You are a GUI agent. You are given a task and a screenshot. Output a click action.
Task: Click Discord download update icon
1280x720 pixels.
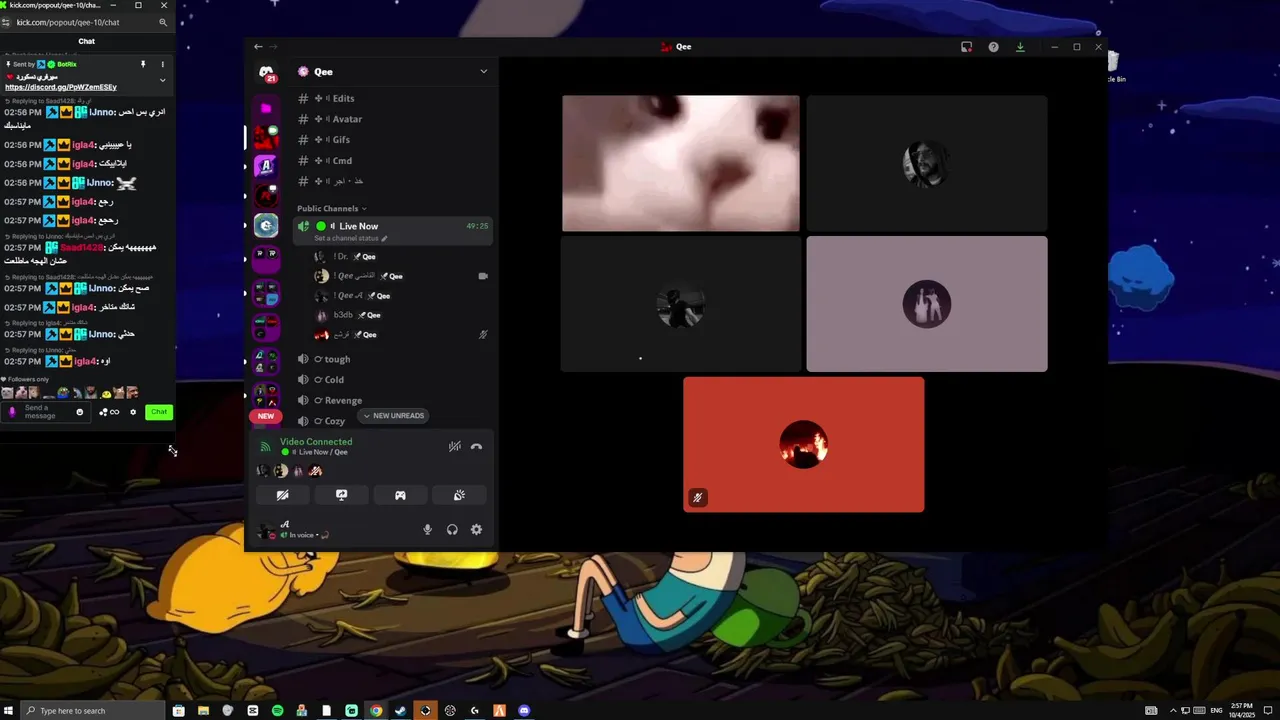[x=1020, y=47]
